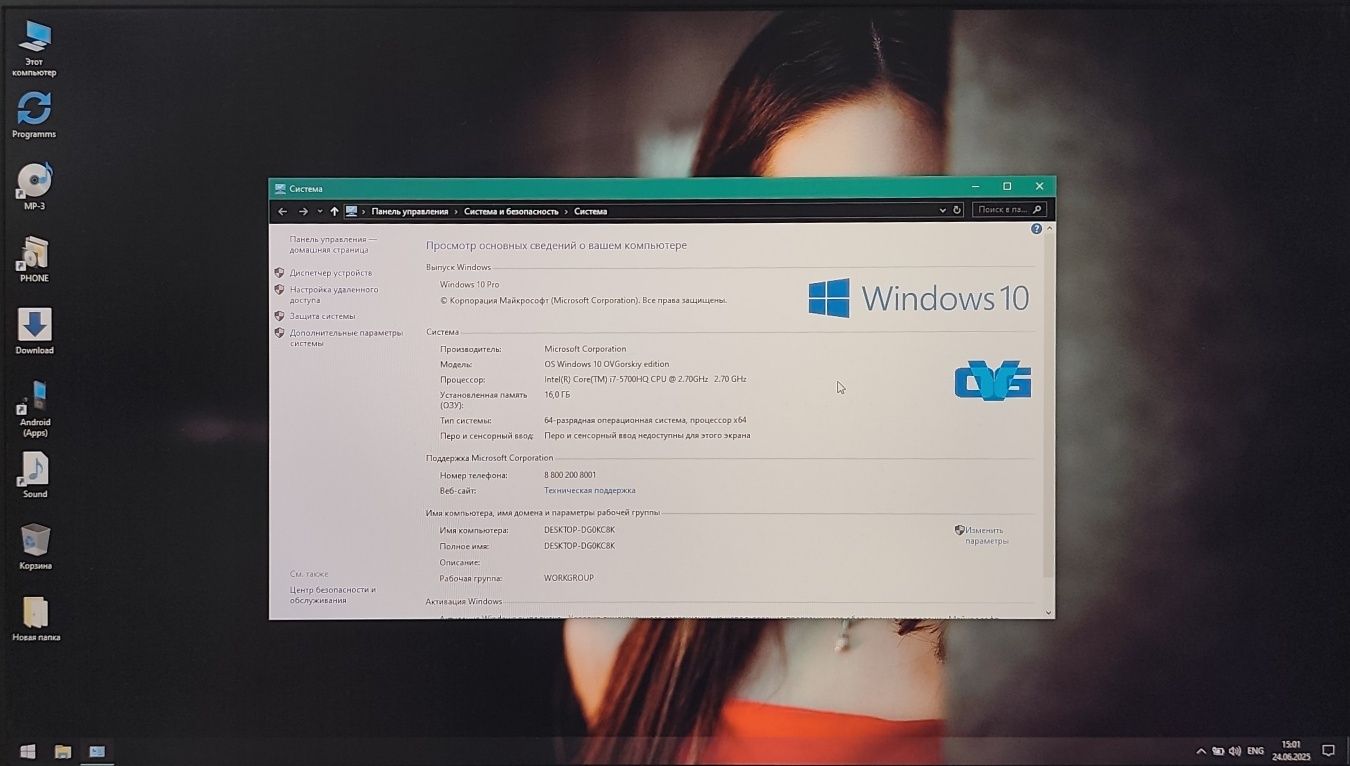The height and width of the screenshot is (766, 1350).
Task: Select the MP-3 desktop shortcut
Action: pyautogui.click(x=34, y=187)
